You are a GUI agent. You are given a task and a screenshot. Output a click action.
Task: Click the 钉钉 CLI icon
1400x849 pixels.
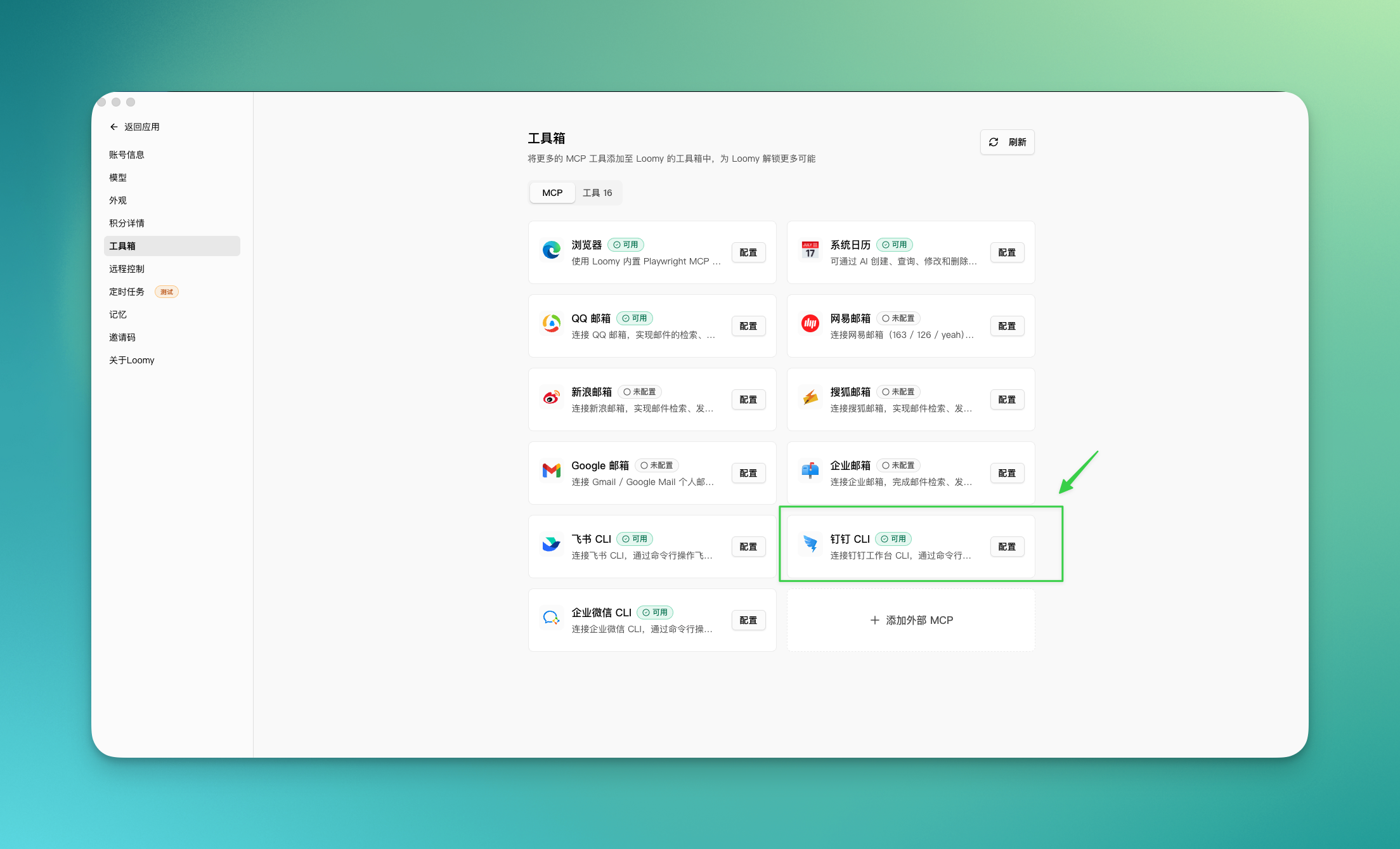click(x=810, y=543)
